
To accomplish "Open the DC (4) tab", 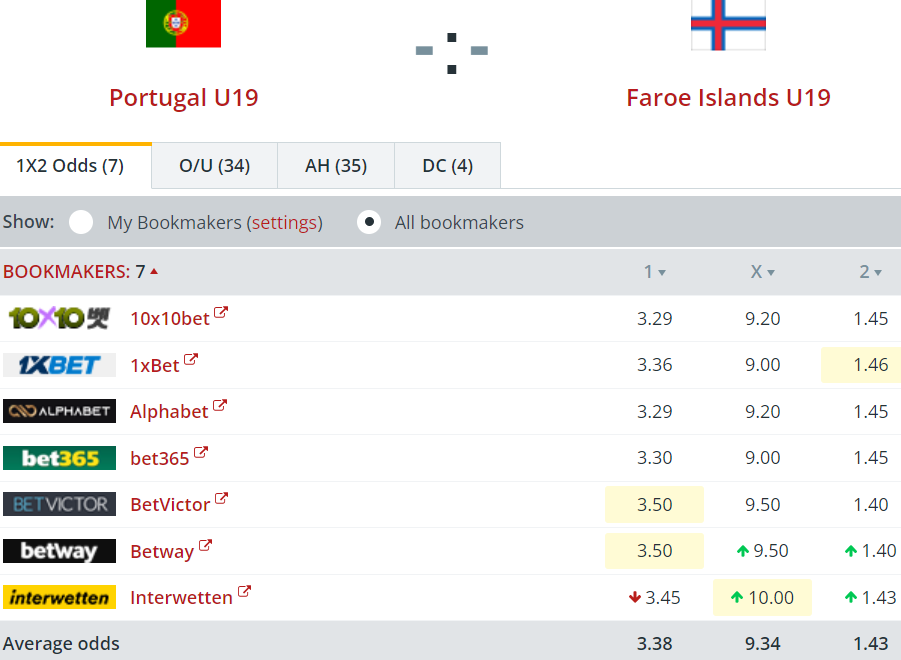I will [447, 166].
